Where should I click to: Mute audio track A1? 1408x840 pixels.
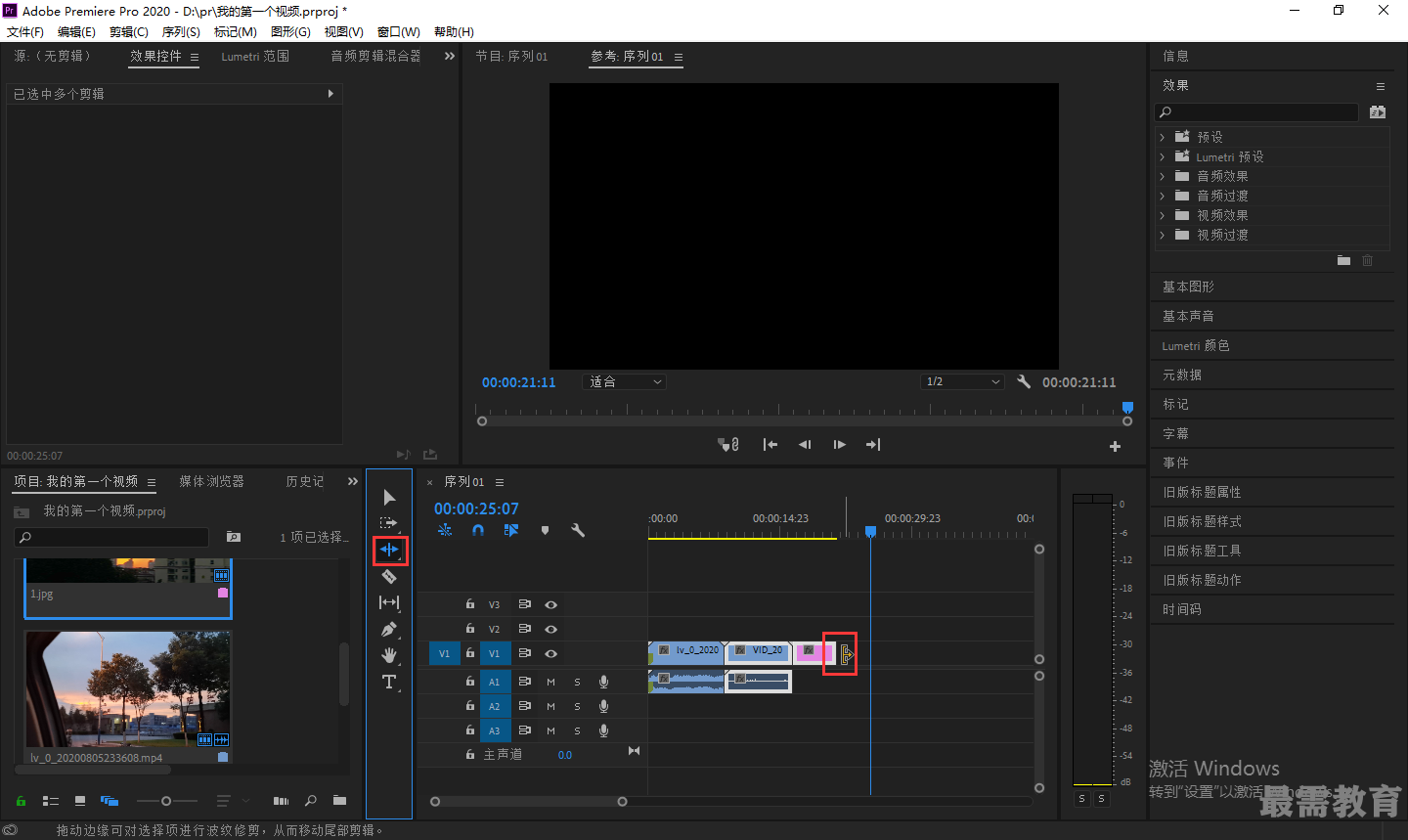[x=550, y=682]
